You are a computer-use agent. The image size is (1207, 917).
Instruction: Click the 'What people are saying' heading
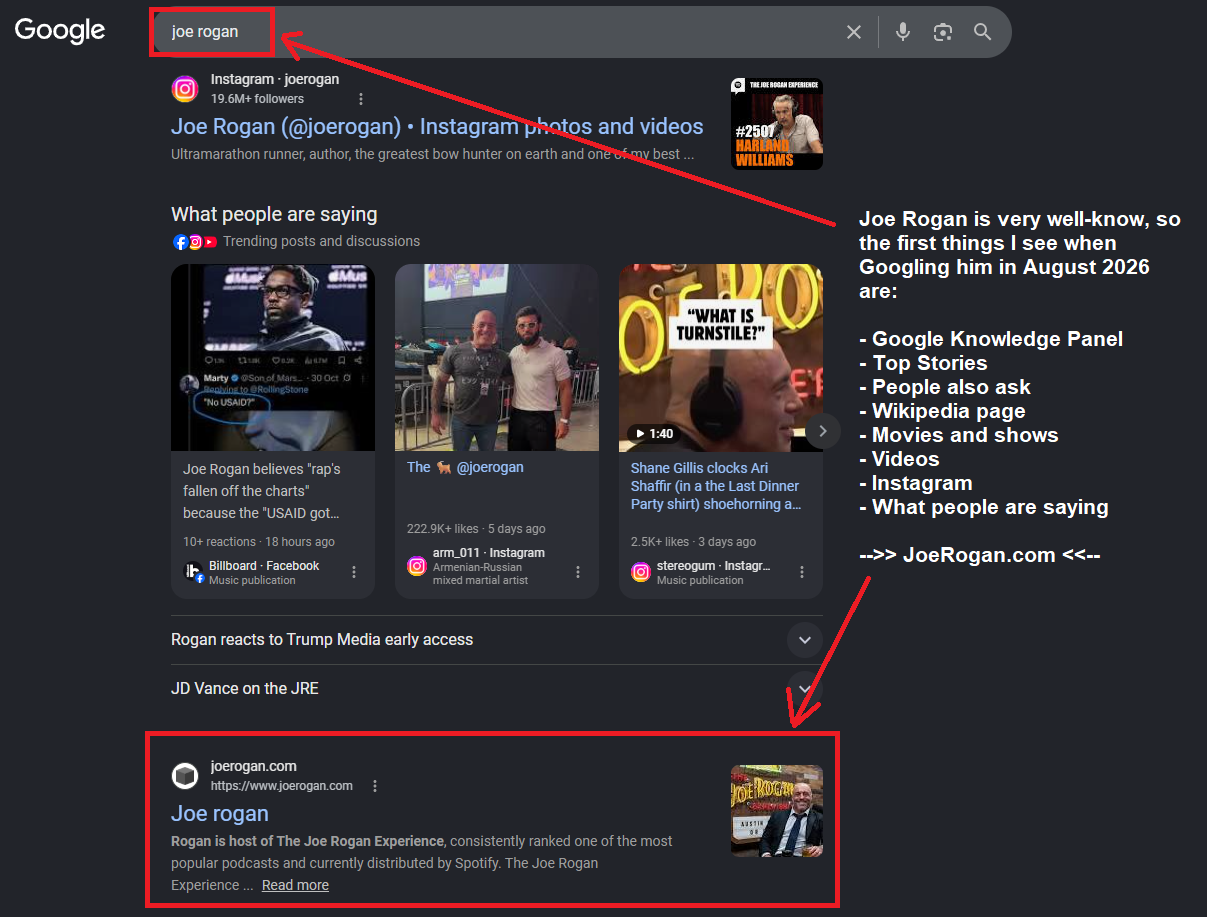(x=274, y=214)
